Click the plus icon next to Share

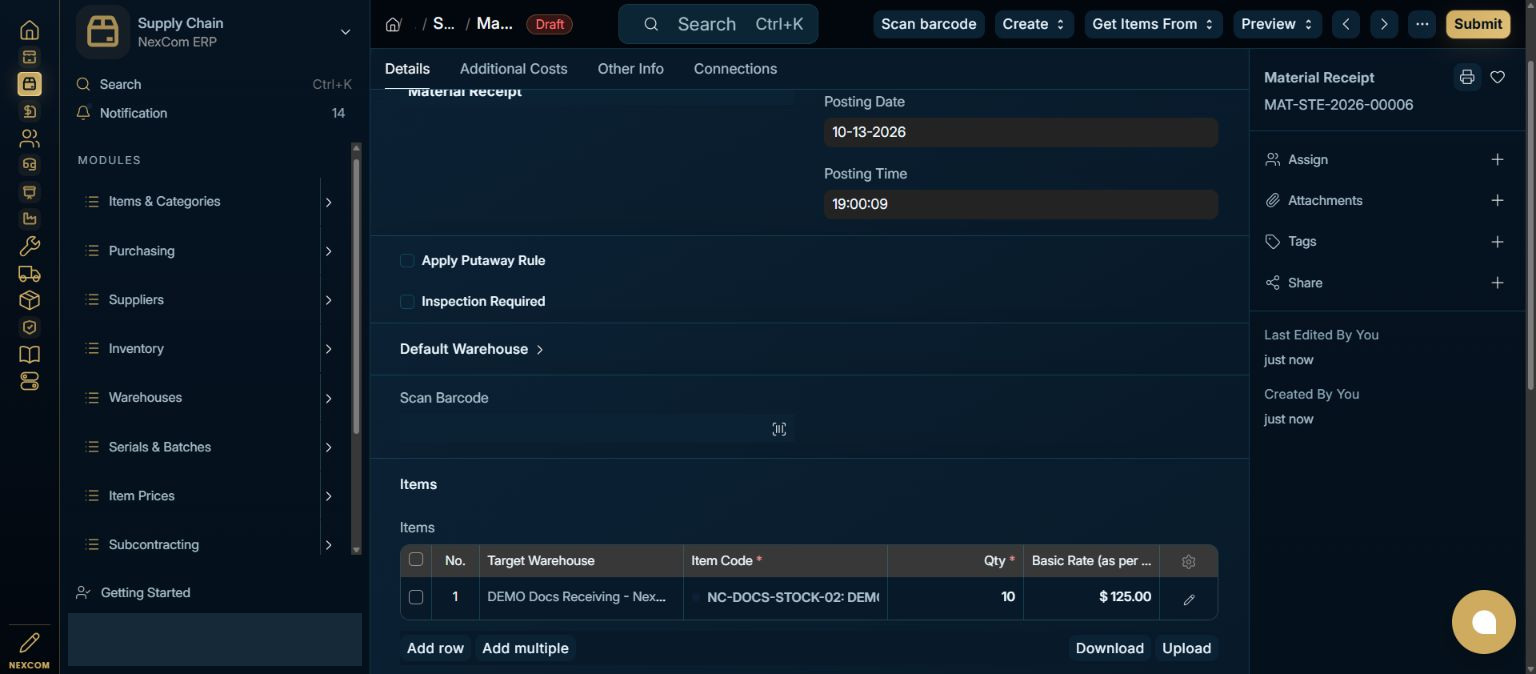point(1497,283)
